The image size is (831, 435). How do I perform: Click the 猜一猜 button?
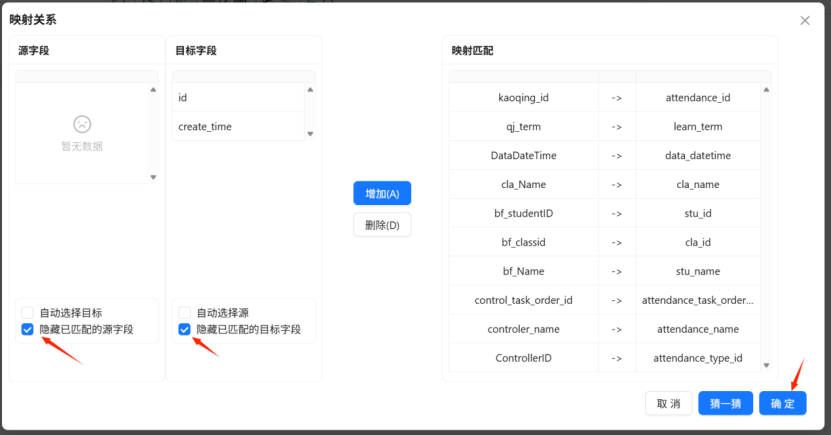click(725, 404)
